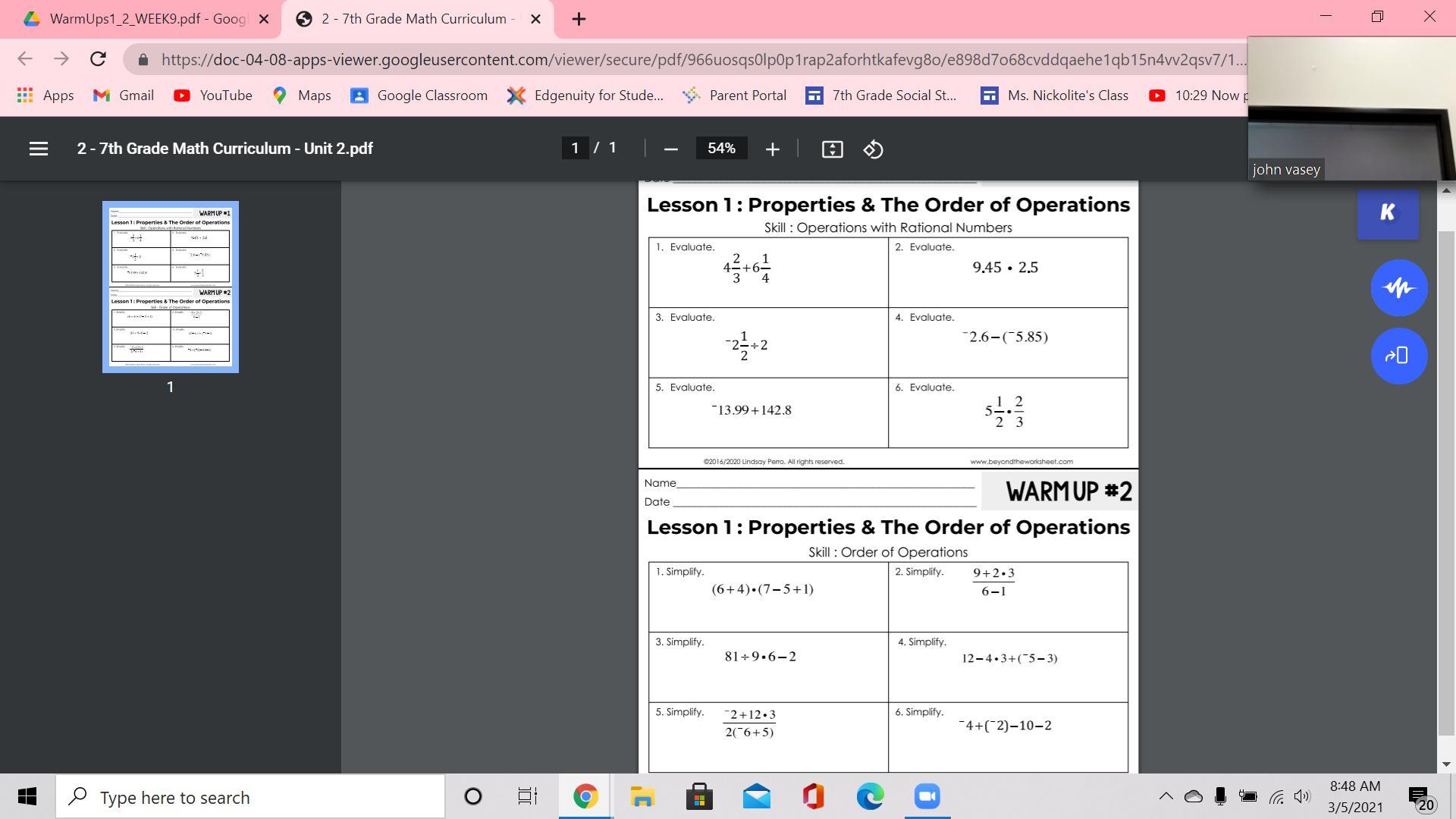This screenshot has height=819, width=1456.
Task: Click the 54% zoom level field
Action: (721, 149)
